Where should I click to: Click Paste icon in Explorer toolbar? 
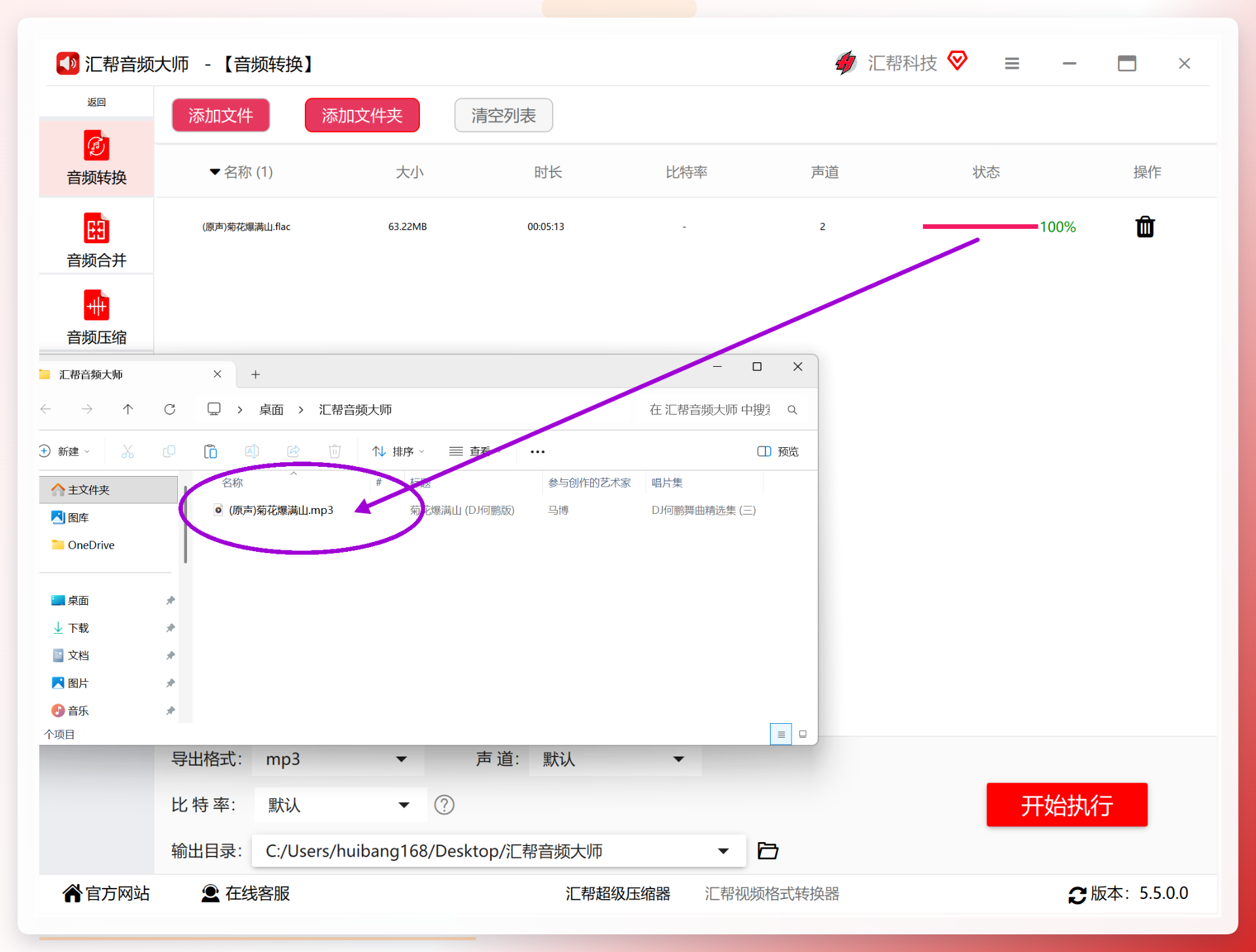point(210,451)
